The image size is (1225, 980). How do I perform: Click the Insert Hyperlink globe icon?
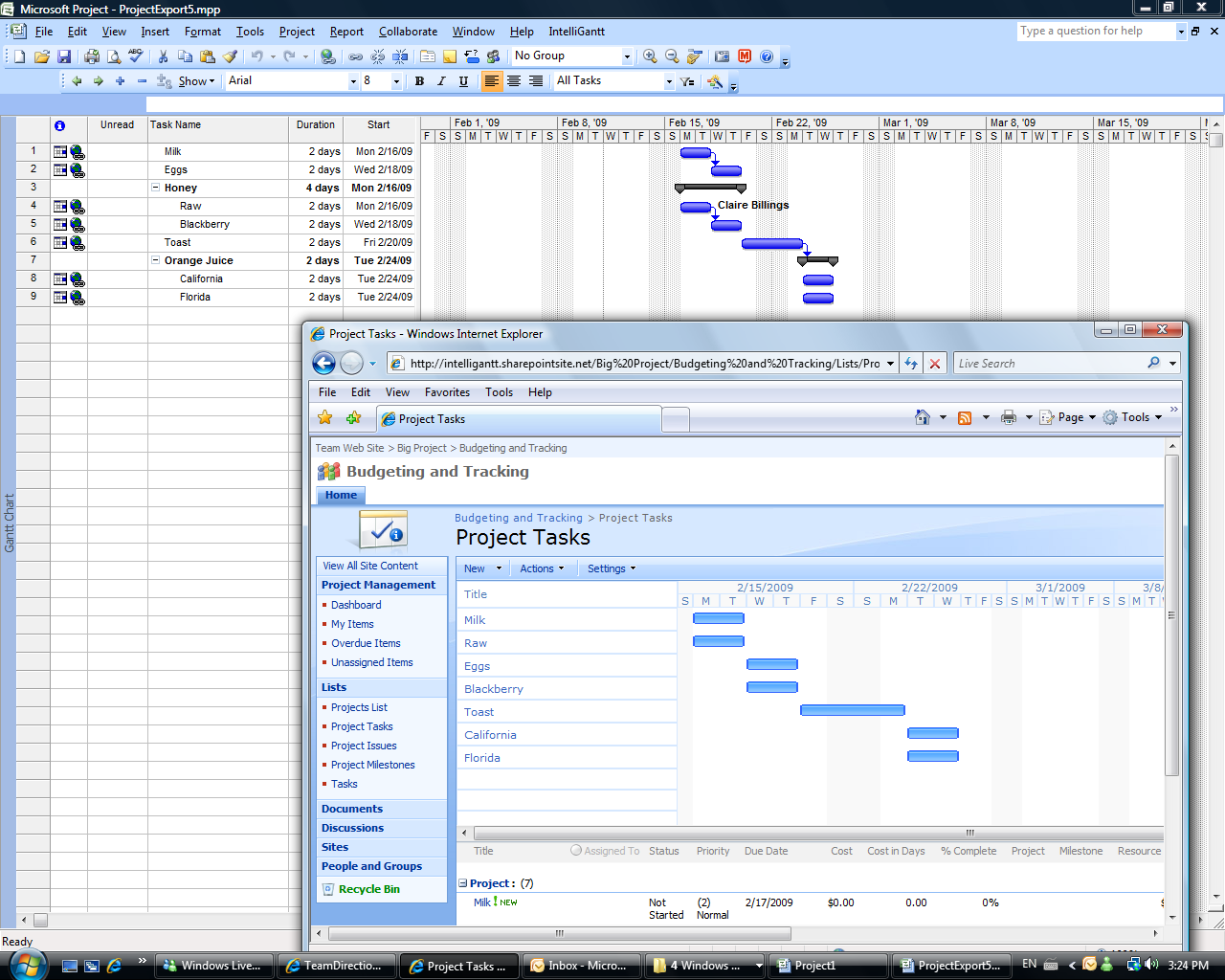point(328,56)
